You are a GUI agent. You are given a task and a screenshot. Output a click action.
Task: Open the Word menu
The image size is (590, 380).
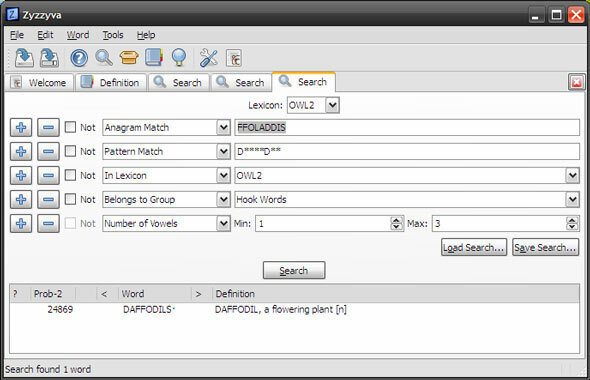click(x=78, y=35)
